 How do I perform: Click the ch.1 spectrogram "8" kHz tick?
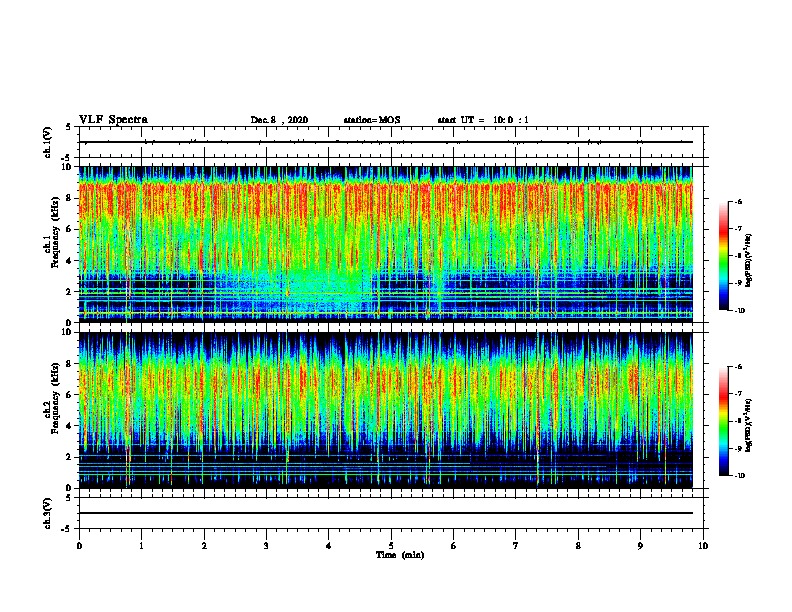[70, 198]
